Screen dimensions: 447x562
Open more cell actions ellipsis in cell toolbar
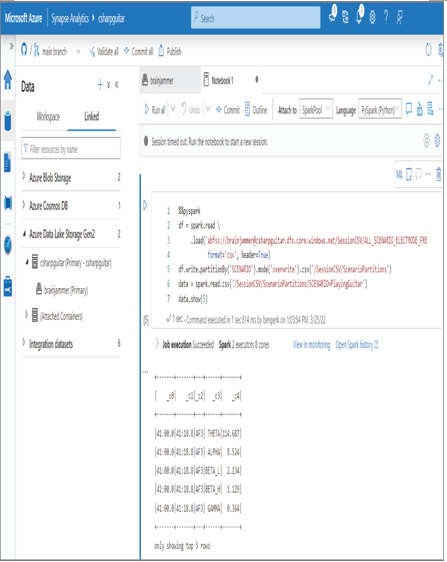pyautogui.click(x=428, y=174)
